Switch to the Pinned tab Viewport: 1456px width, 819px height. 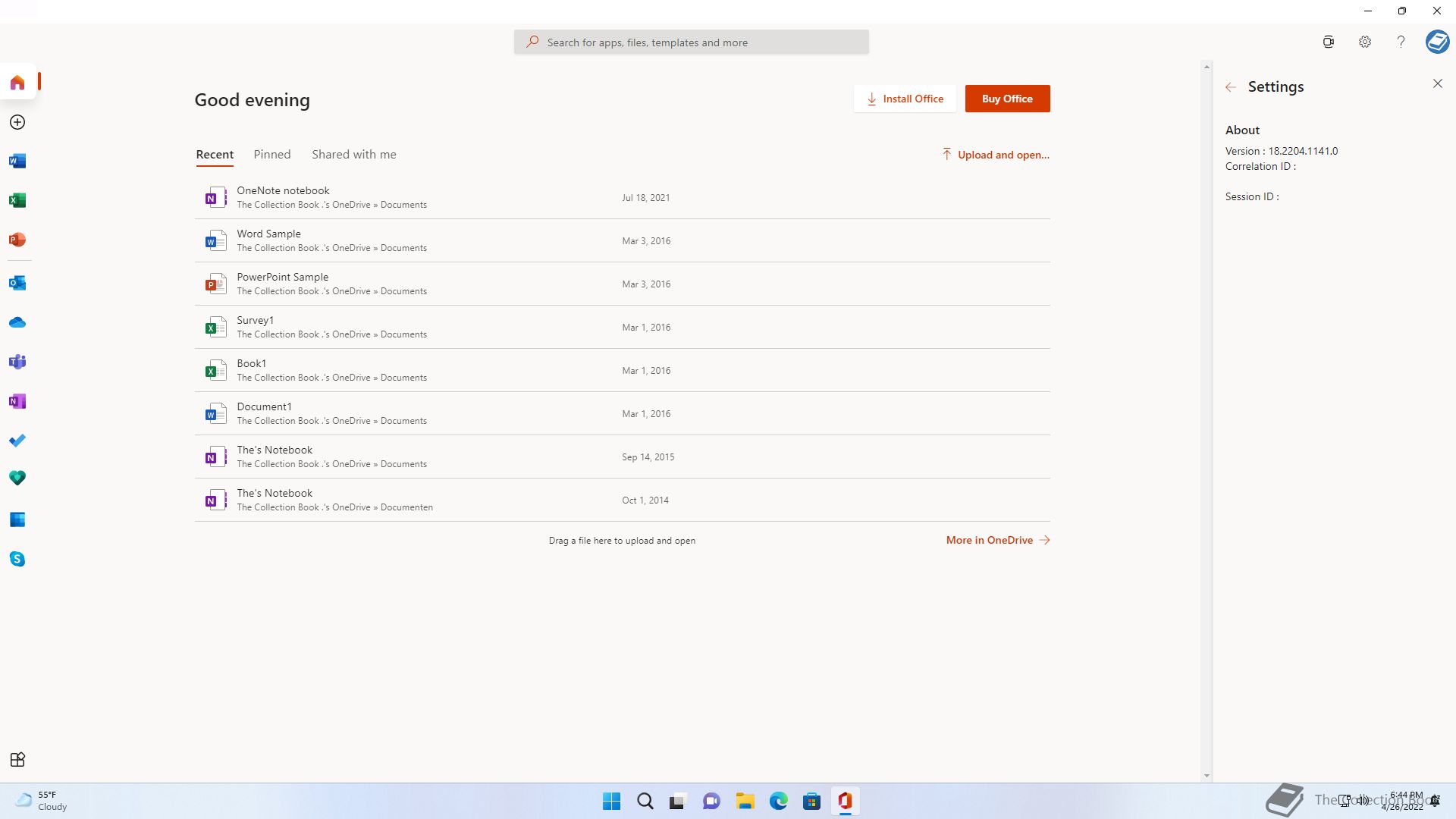coord(272,155)
